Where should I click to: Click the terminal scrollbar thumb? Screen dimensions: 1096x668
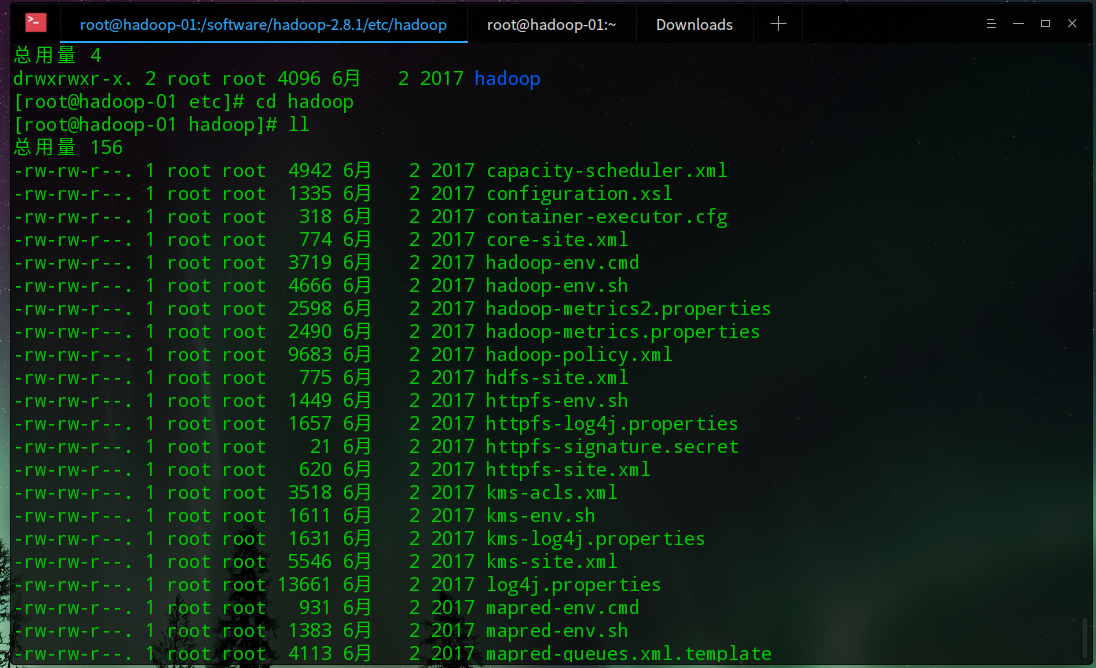point(1085,637)
